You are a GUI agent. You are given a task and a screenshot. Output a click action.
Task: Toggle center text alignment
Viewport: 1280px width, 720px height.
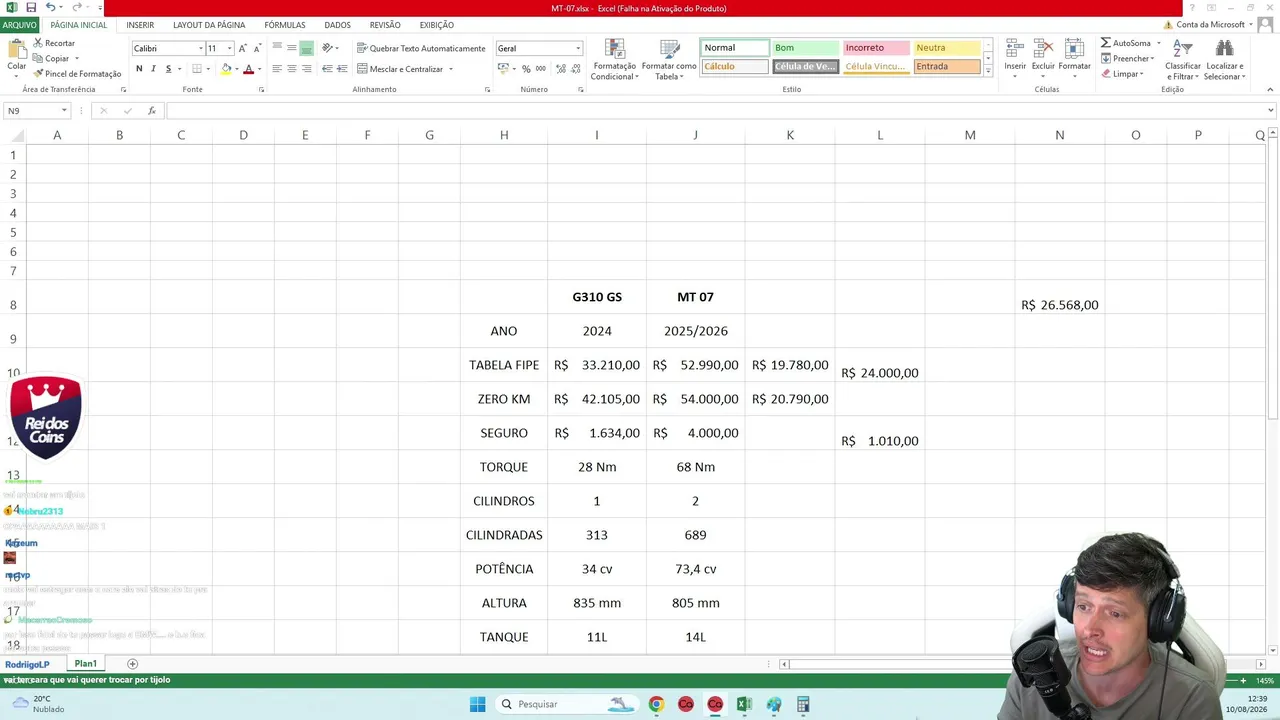[x=292, y=69]
